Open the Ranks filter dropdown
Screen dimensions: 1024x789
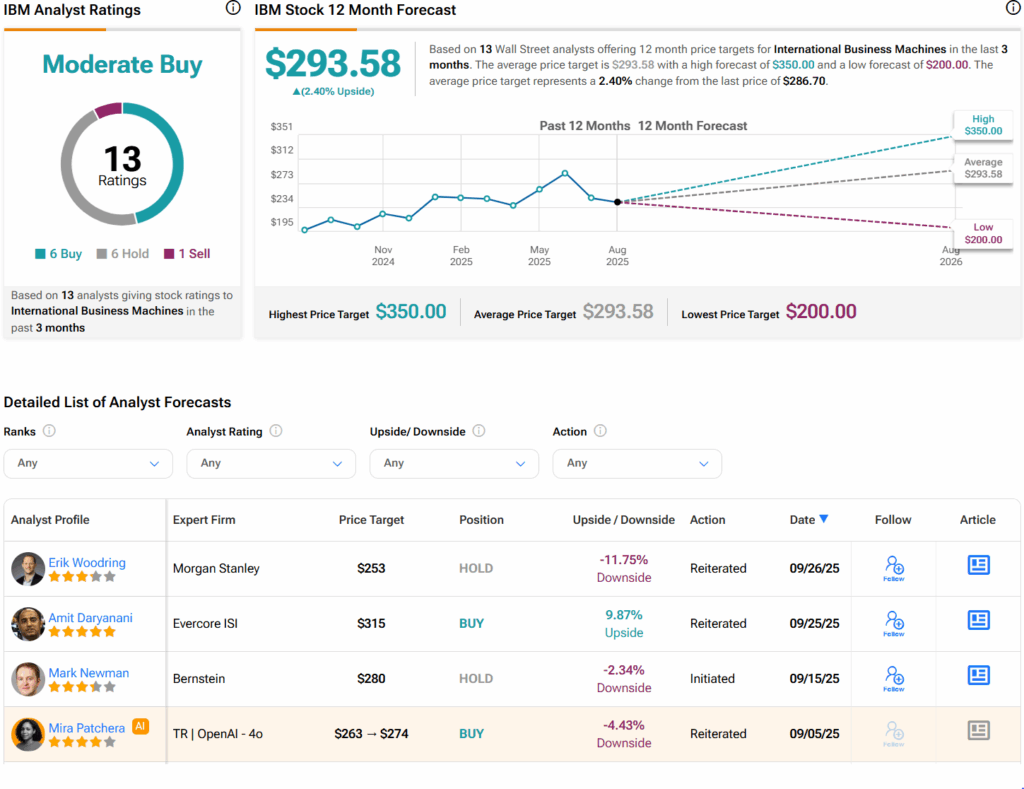(x=88, y=463)
